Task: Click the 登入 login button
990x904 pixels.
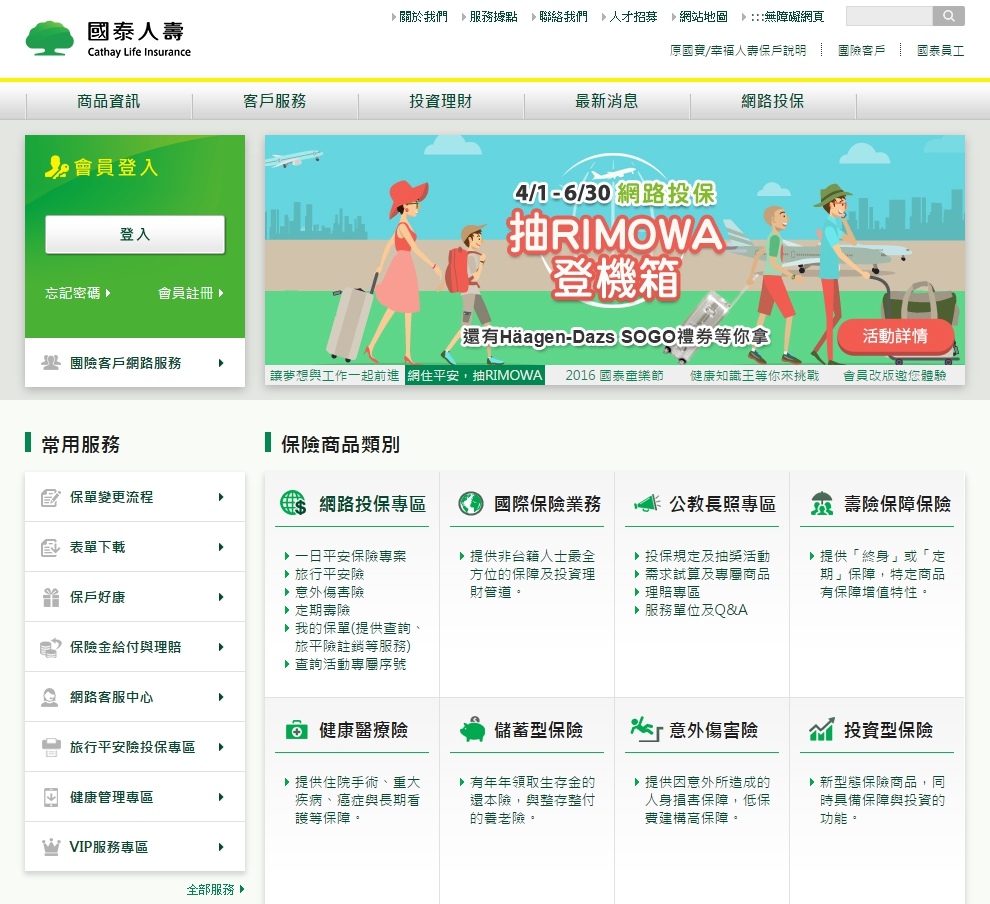Action: click(x=135, y=235)
